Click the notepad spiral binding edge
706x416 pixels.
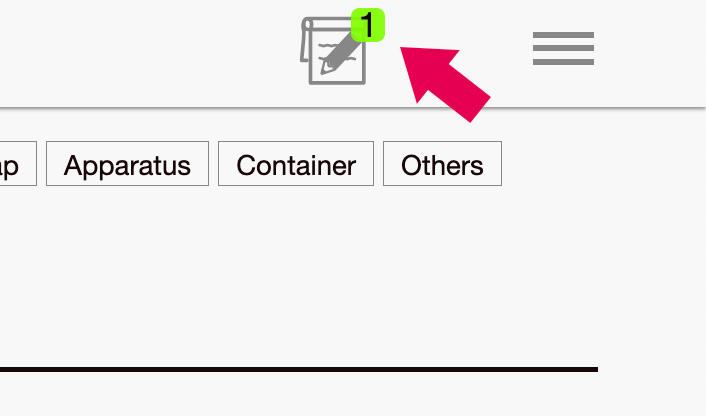click(x=306, y=39)
